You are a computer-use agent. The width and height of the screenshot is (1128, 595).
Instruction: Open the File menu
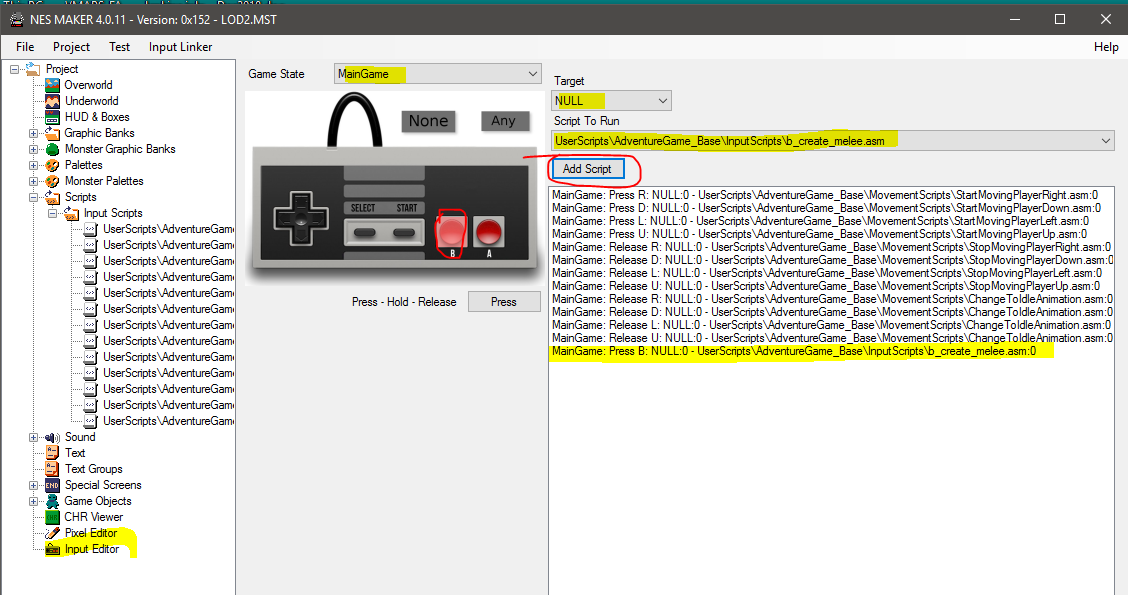25,47
